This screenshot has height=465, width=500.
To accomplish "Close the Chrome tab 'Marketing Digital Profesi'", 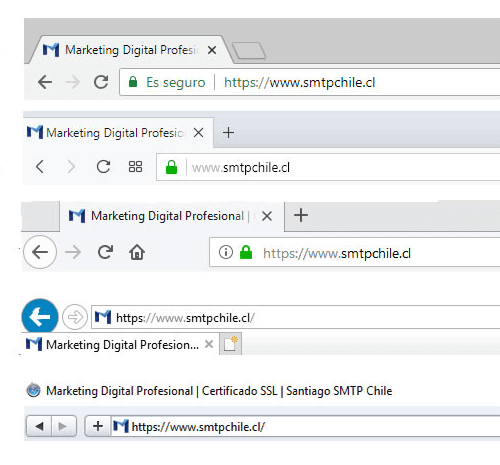I will pos(212,50).
